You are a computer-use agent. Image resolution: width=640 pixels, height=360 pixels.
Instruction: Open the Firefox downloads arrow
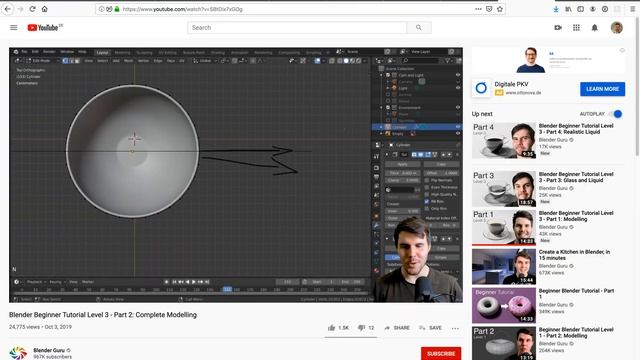[x=556, y=9]
